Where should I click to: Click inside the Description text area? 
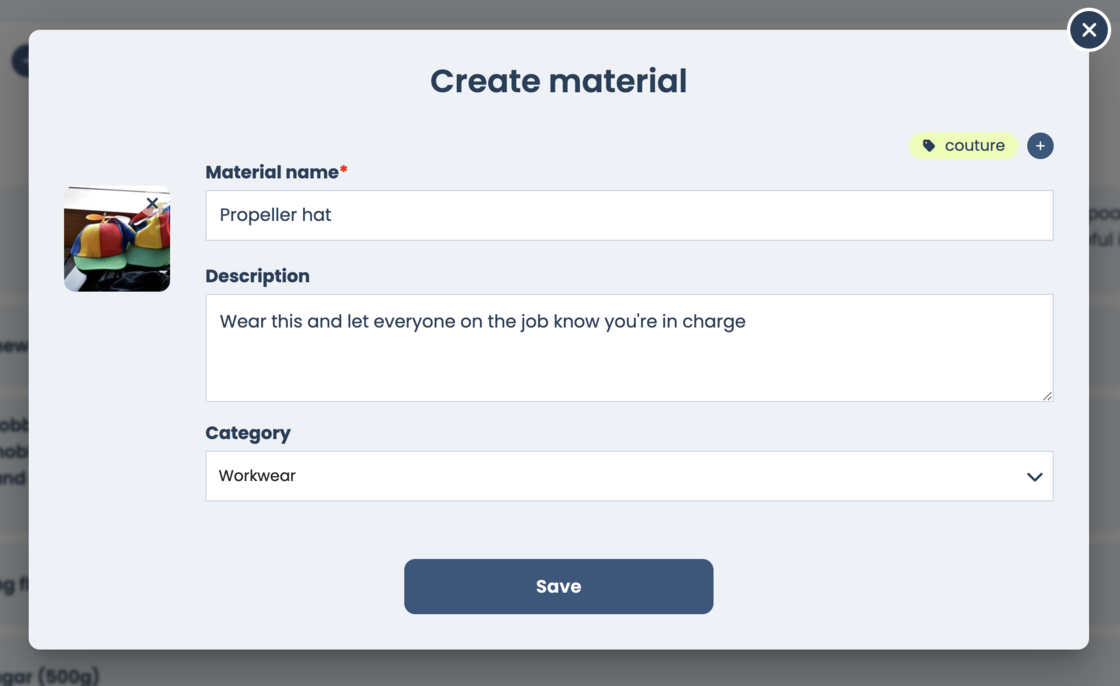click(628, 360)
